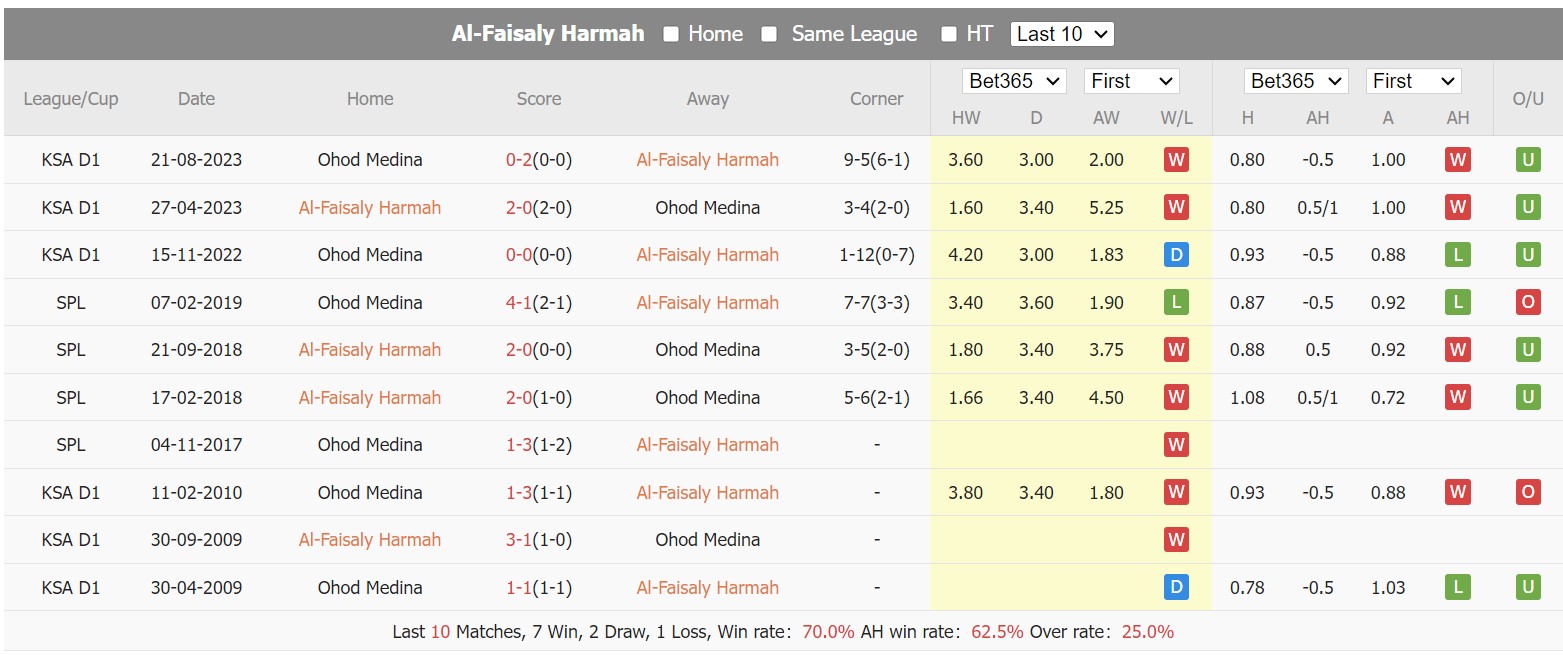Expand the first Bet365 bookmaker dropdown
1563x655 pixels.
pos(1014,81)
